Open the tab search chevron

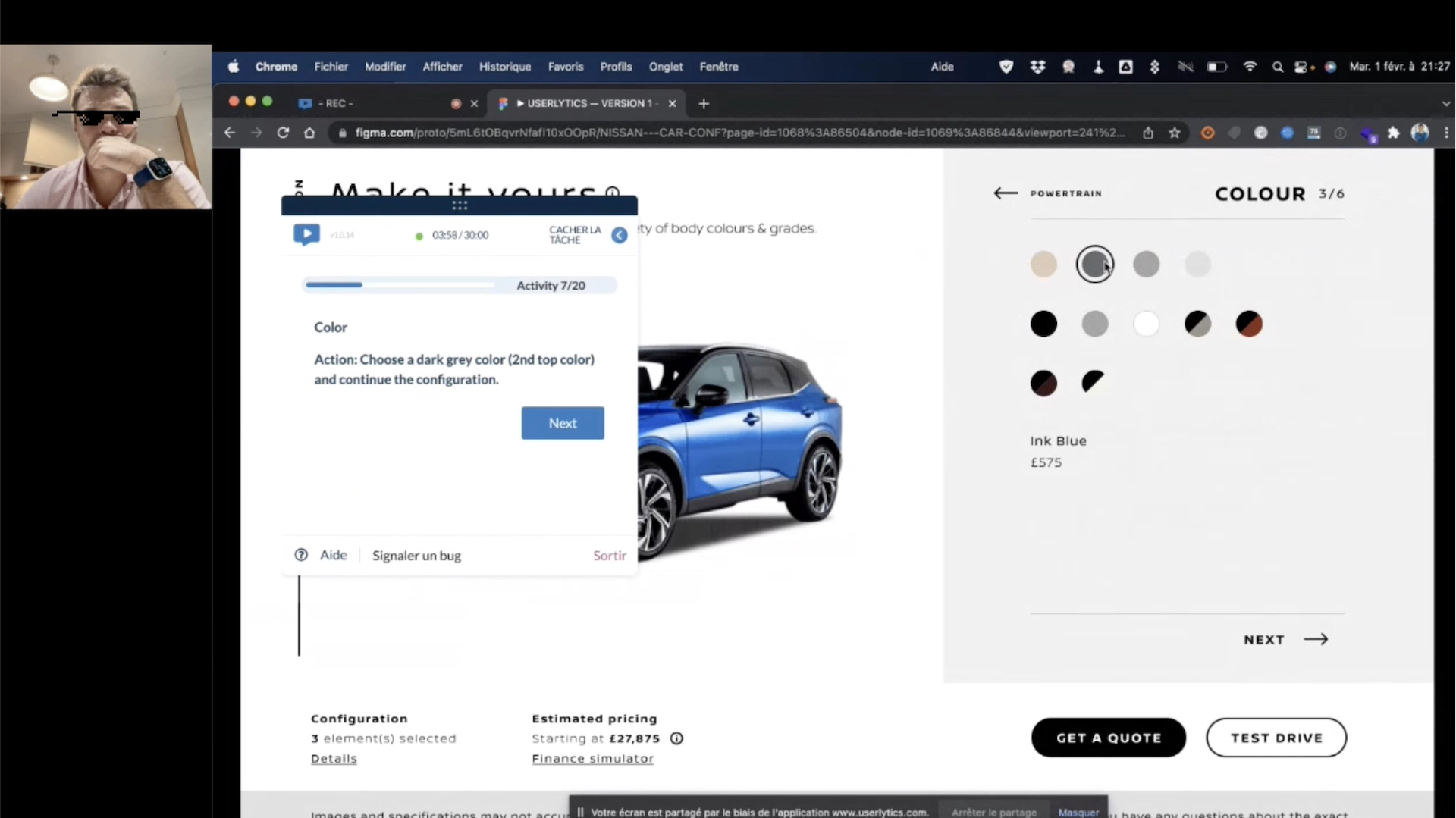point(1445,103)
